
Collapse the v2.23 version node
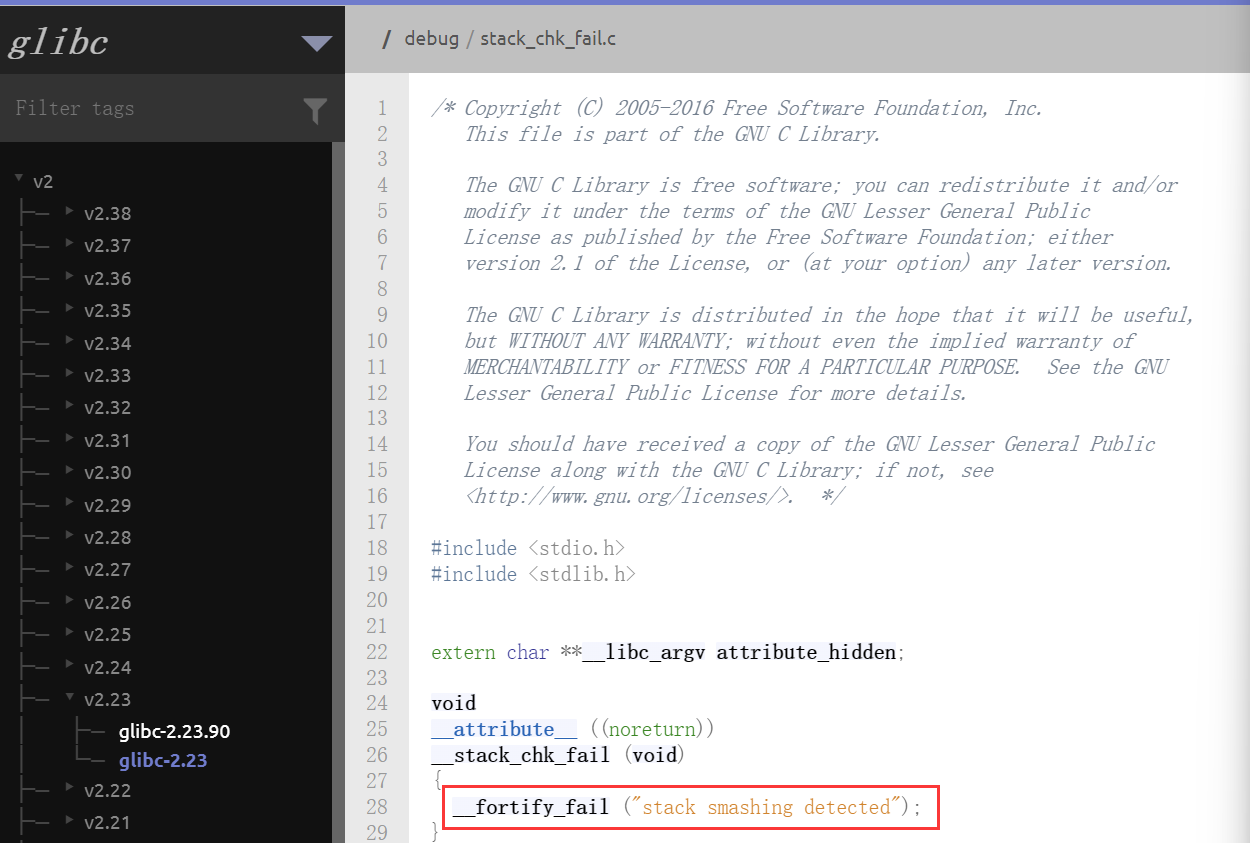click(x=69, y=698)
